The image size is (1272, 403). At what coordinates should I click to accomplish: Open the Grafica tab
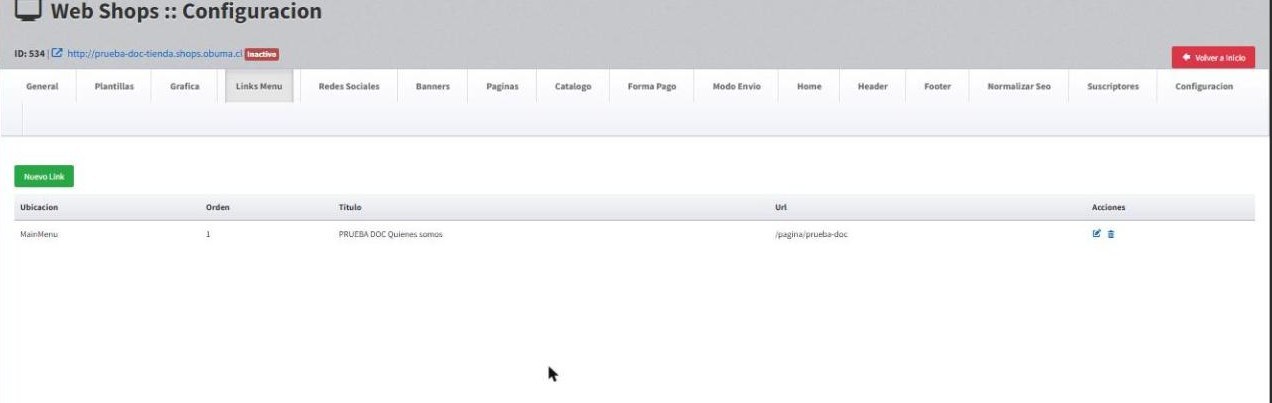point(185,86)
